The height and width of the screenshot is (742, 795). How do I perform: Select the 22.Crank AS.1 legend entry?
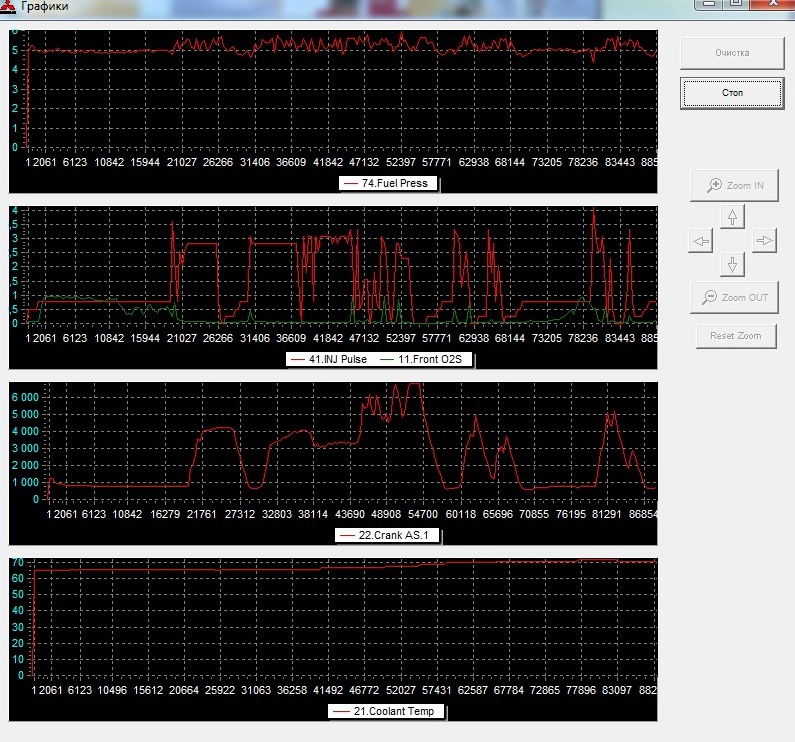coord(387,535)
